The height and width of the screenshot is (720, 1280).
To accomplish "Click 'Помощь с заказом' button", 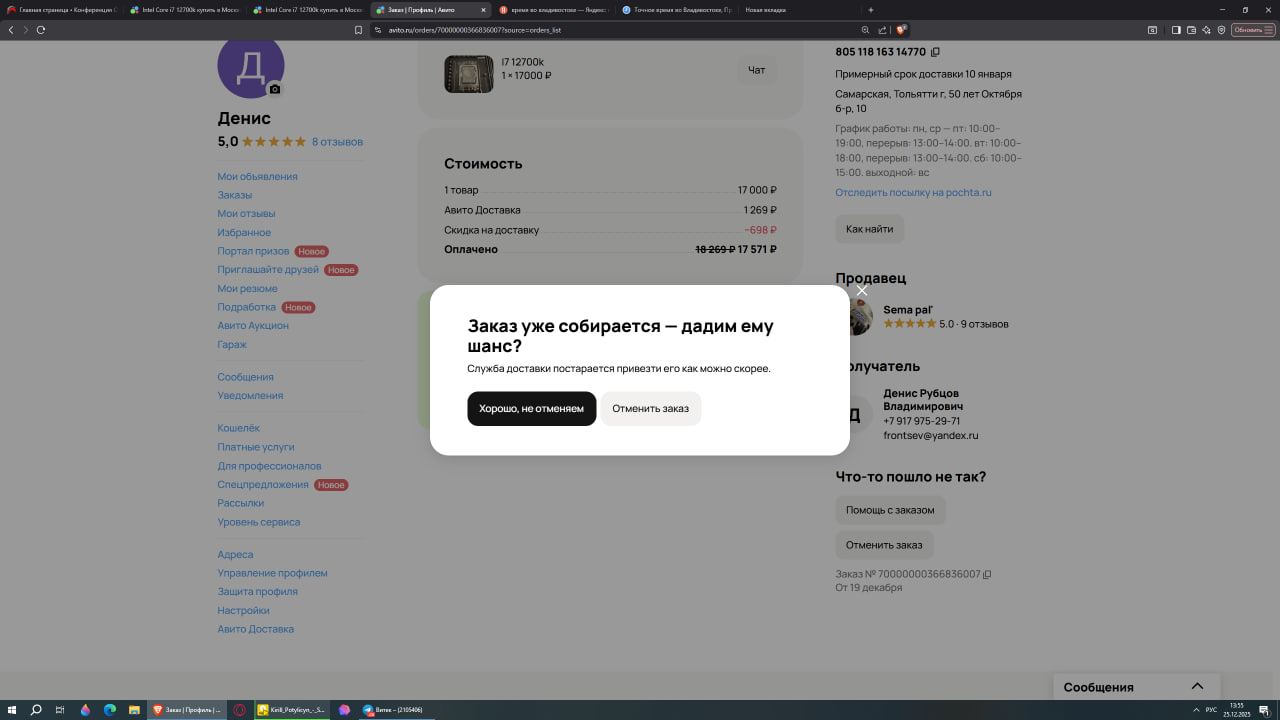I will click(890, 510).
